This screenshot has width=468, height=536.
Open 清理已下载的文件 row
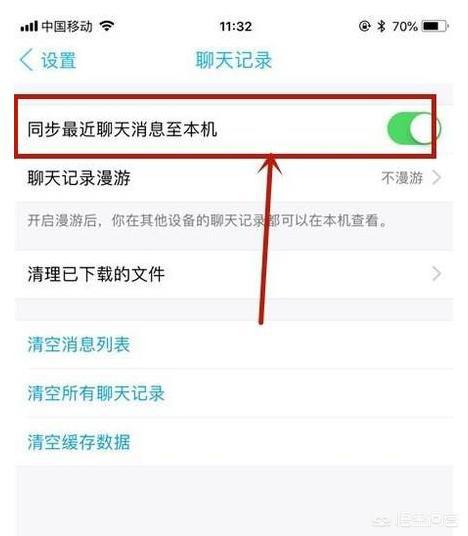(234, 274)
